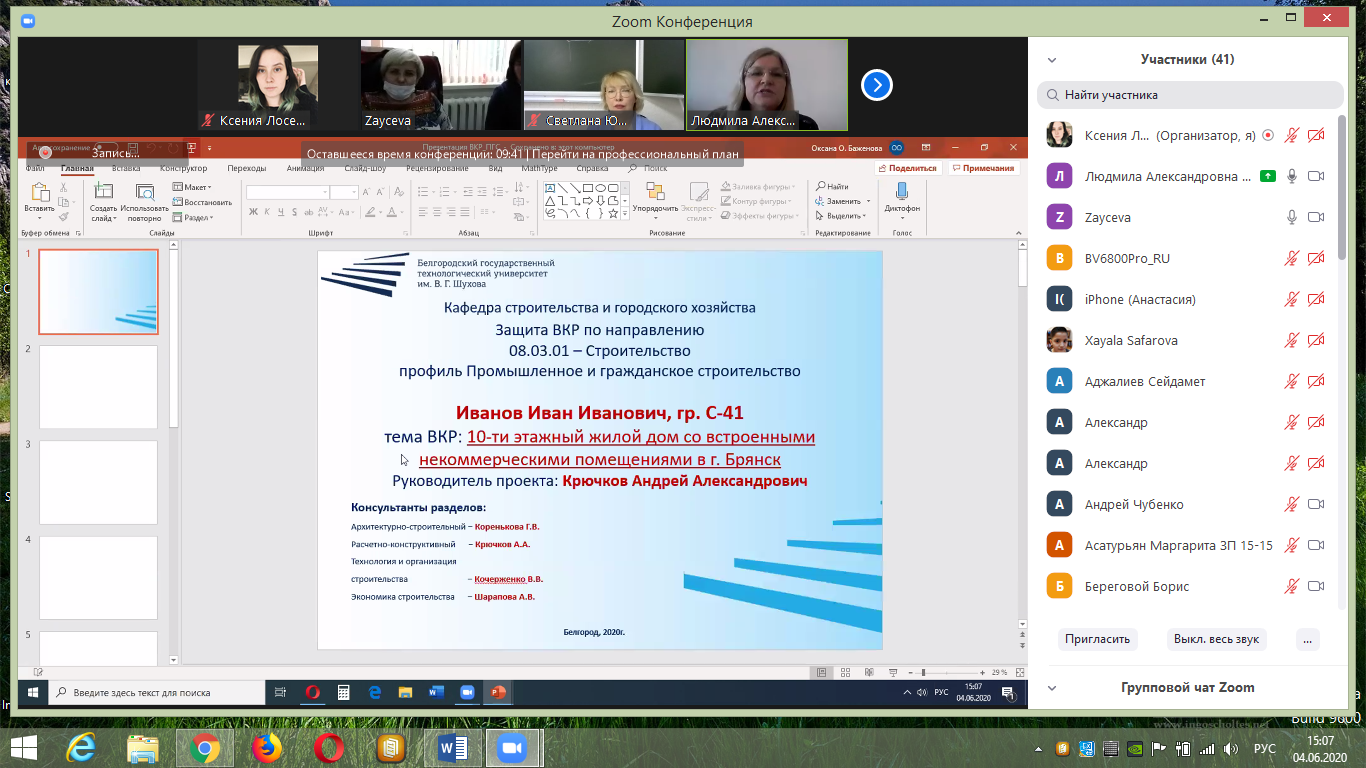Image resolution: width=1366 pixels, height=768 pixels.
Task: Click muted microphone icon for BV6800Pro_RU
Action: pos(1292,258)
